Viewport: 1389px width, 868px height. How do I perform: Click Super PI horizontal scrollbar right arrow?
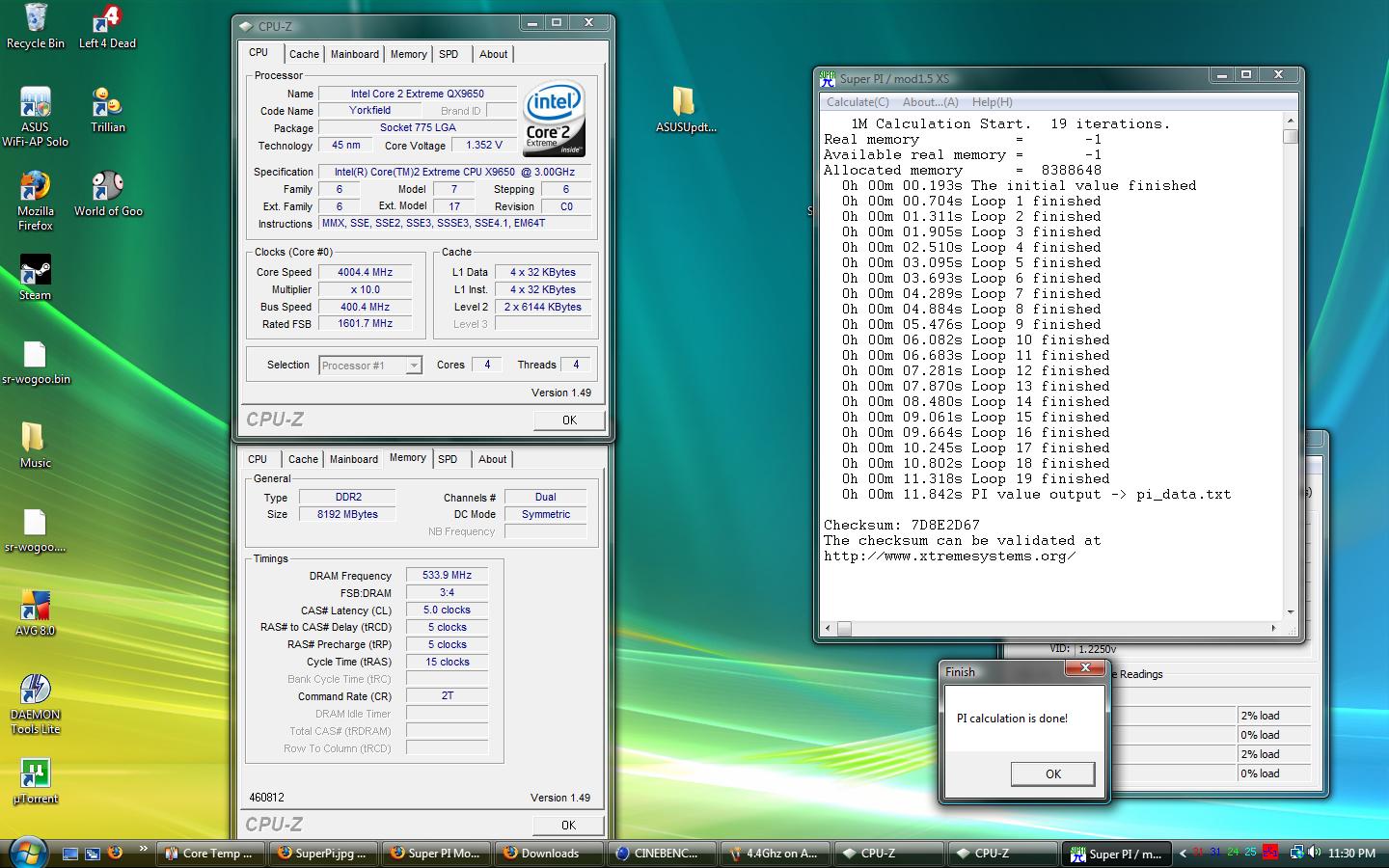tap(1274, 629)
